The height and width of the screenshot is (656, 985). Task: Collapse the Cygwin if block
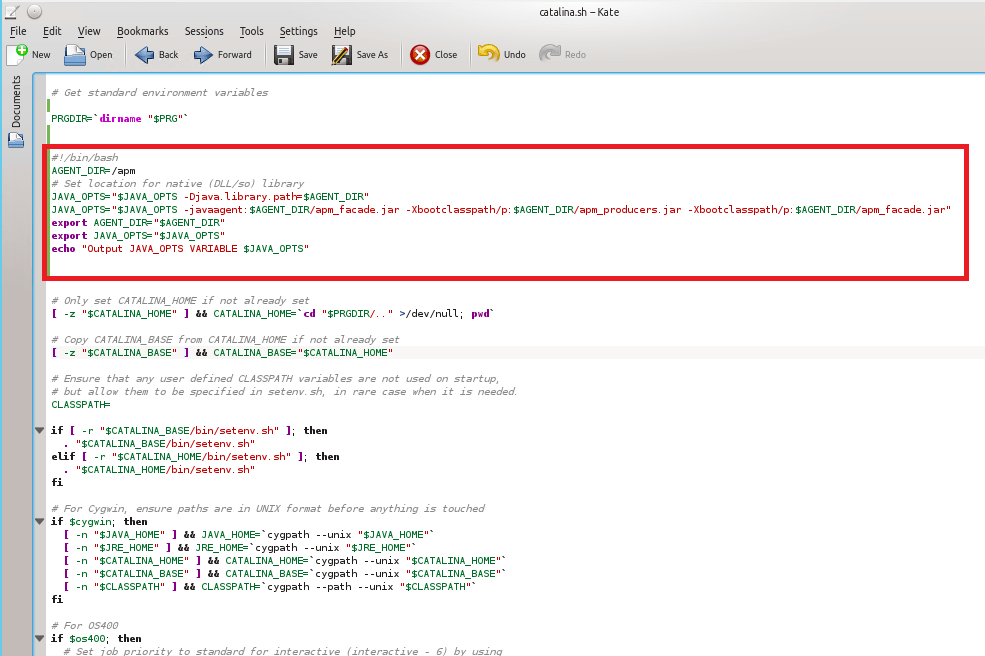pyautogui.click(x=39, y=521)
